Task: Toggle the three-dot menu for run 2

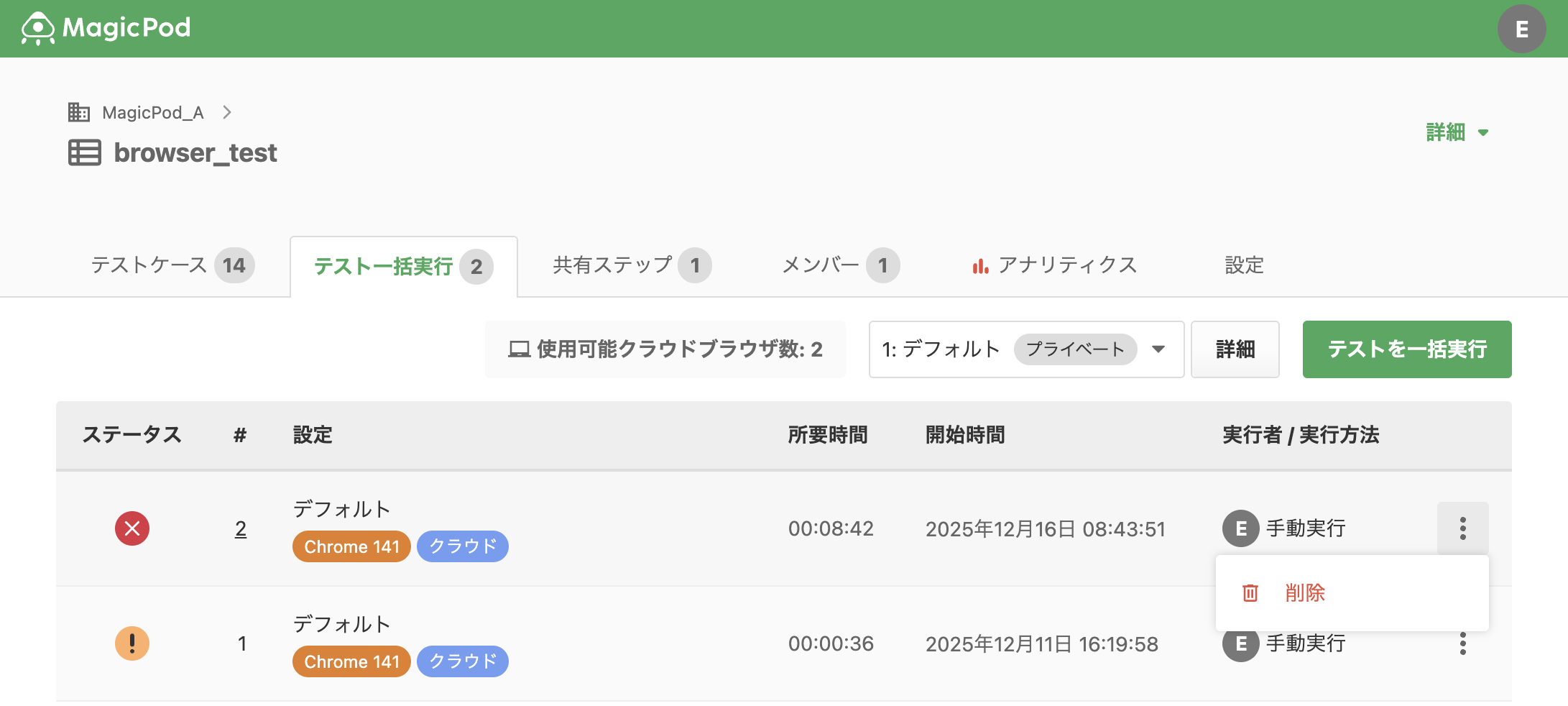Action: 1462,528
